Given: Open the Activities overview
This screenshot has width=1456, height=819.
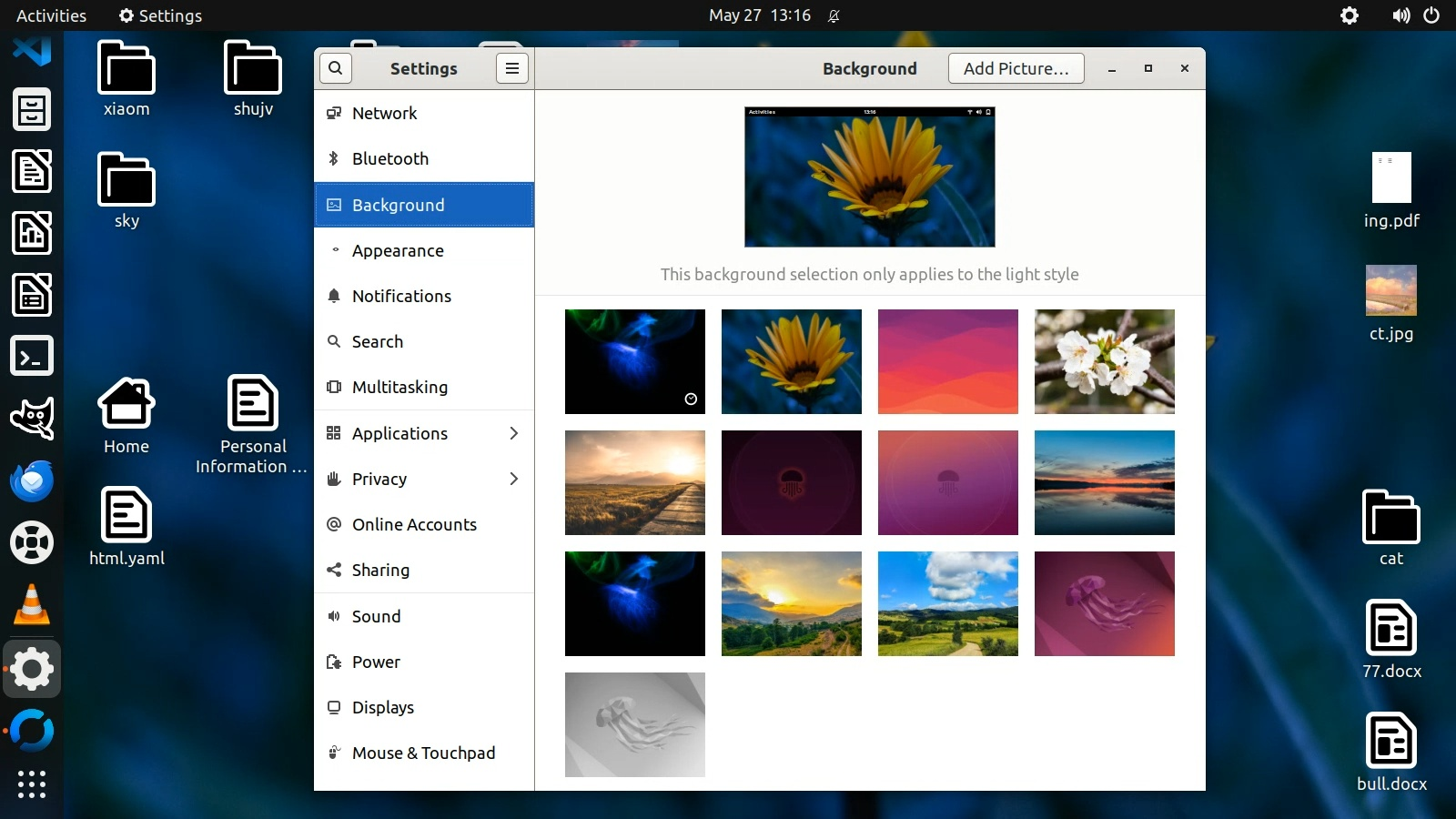Looking at the screenshot, I should (x=52, y=15).
